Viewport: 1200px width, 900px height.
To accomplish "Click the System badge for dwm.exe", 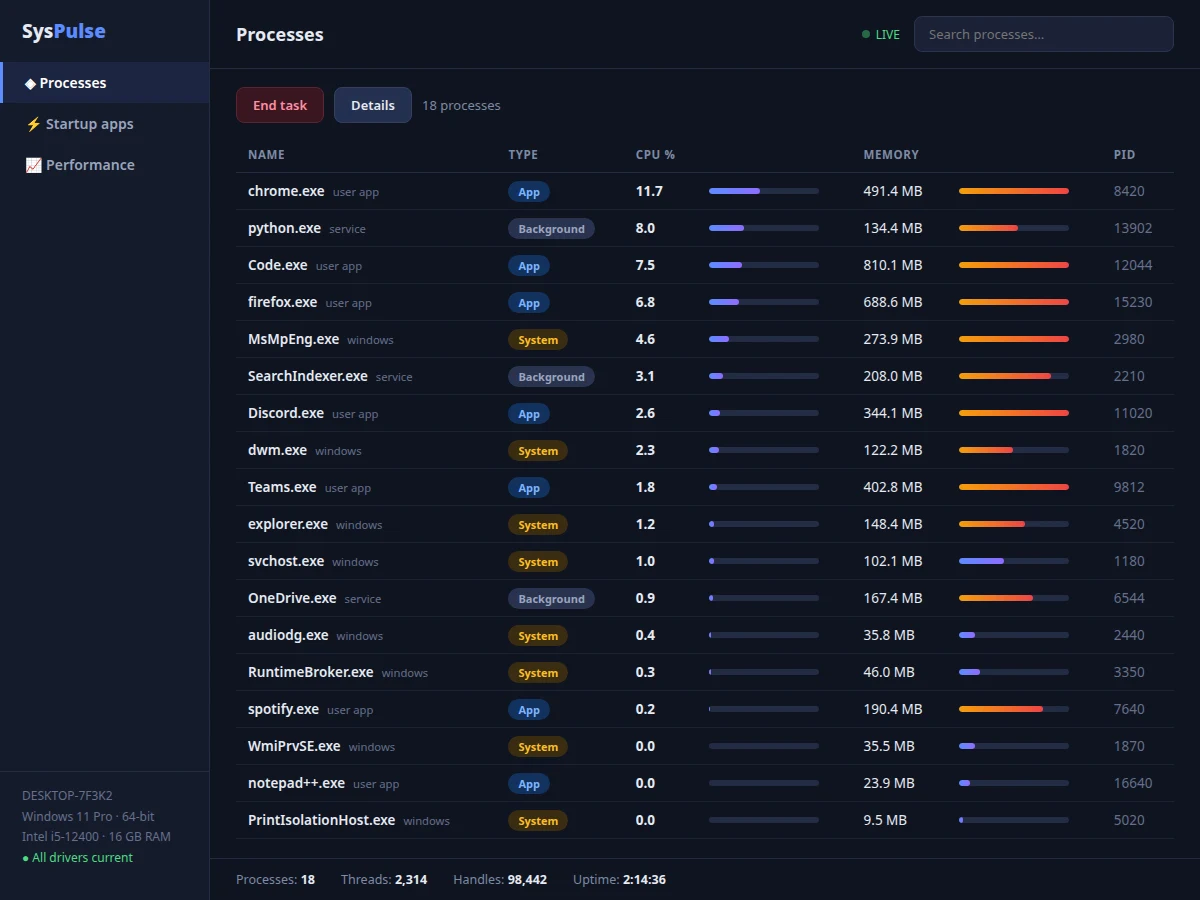I will tap(538, 451).
